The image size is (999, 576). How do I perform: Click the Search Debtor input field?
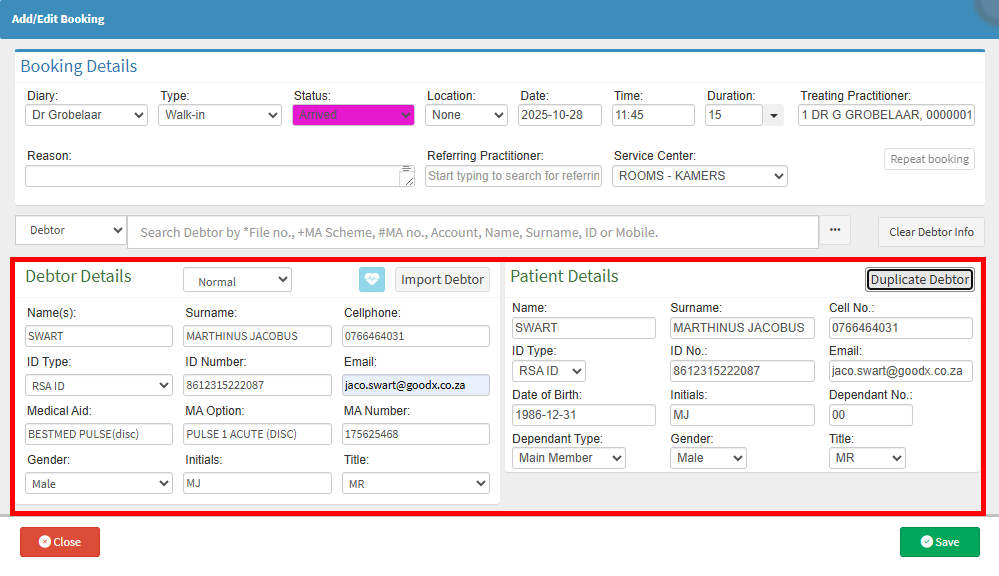472,232
